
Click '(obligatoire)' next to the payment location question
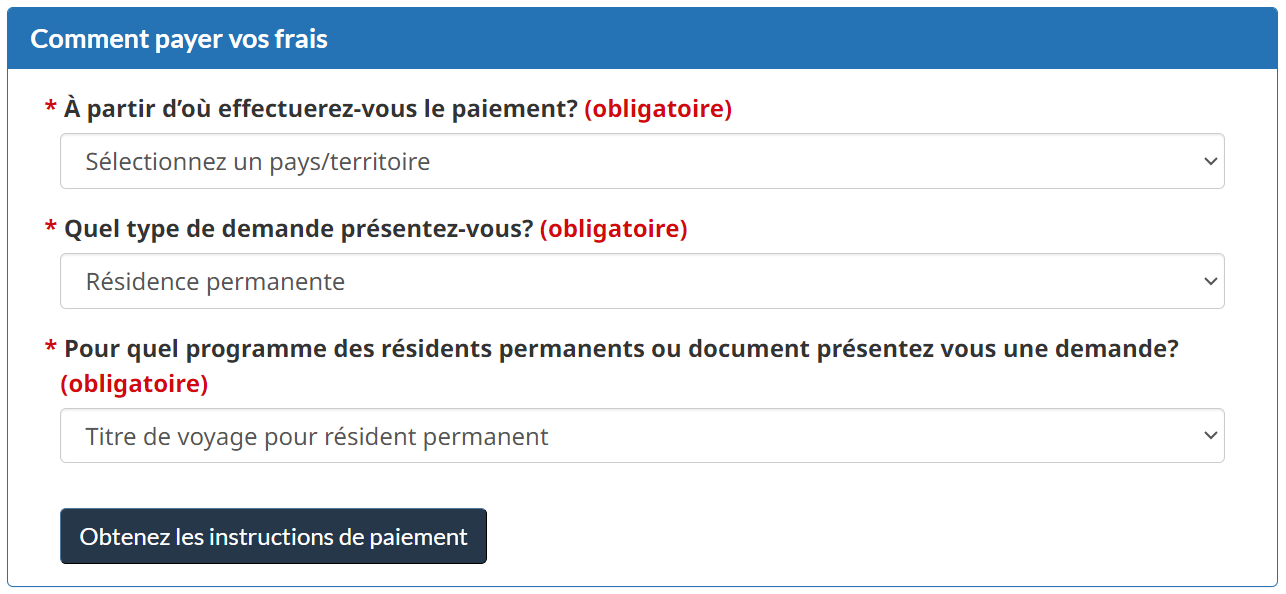[x=658, y=109]
